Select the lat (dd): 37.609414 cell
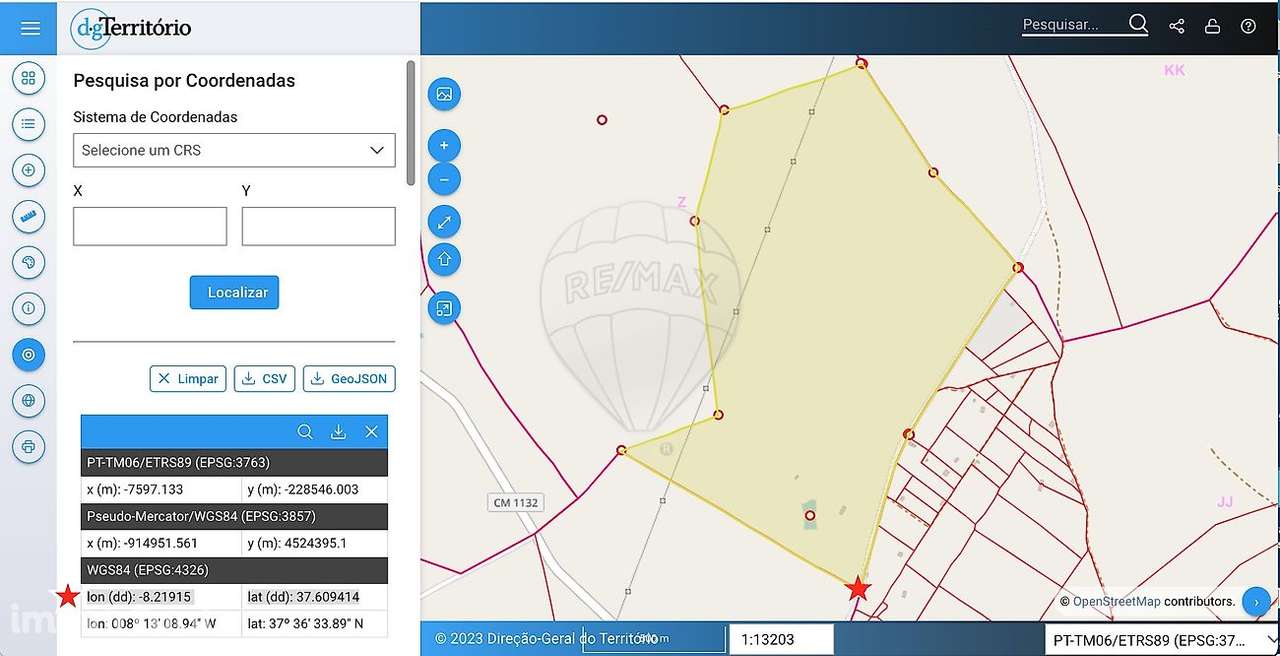 315,597
